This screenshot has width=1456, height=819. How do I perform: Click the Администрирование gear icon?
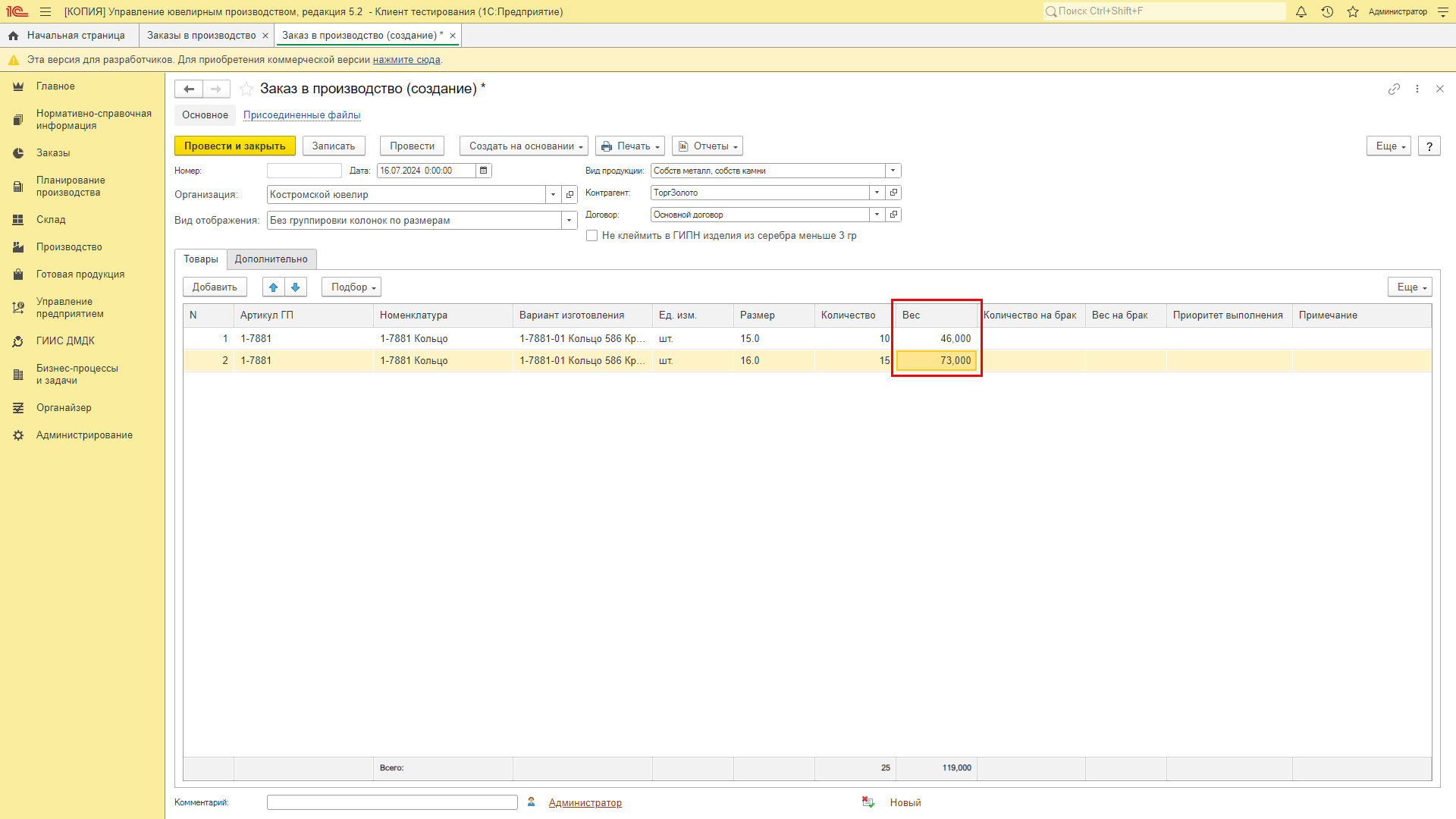18,435
